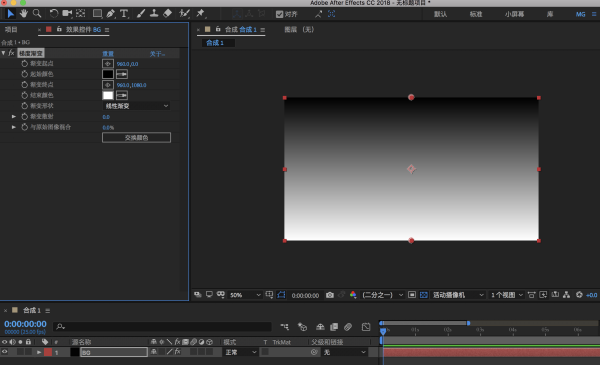The height and width of the screenshot is (365, 600).
Task: Select the Pen tool
Action: [x=111, y=14]
